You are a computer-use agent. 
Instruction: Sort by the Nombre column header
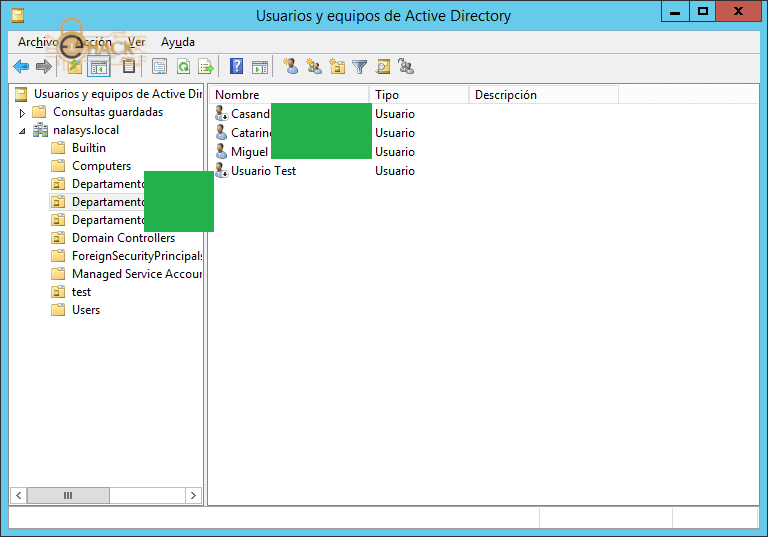click(289, 95)
